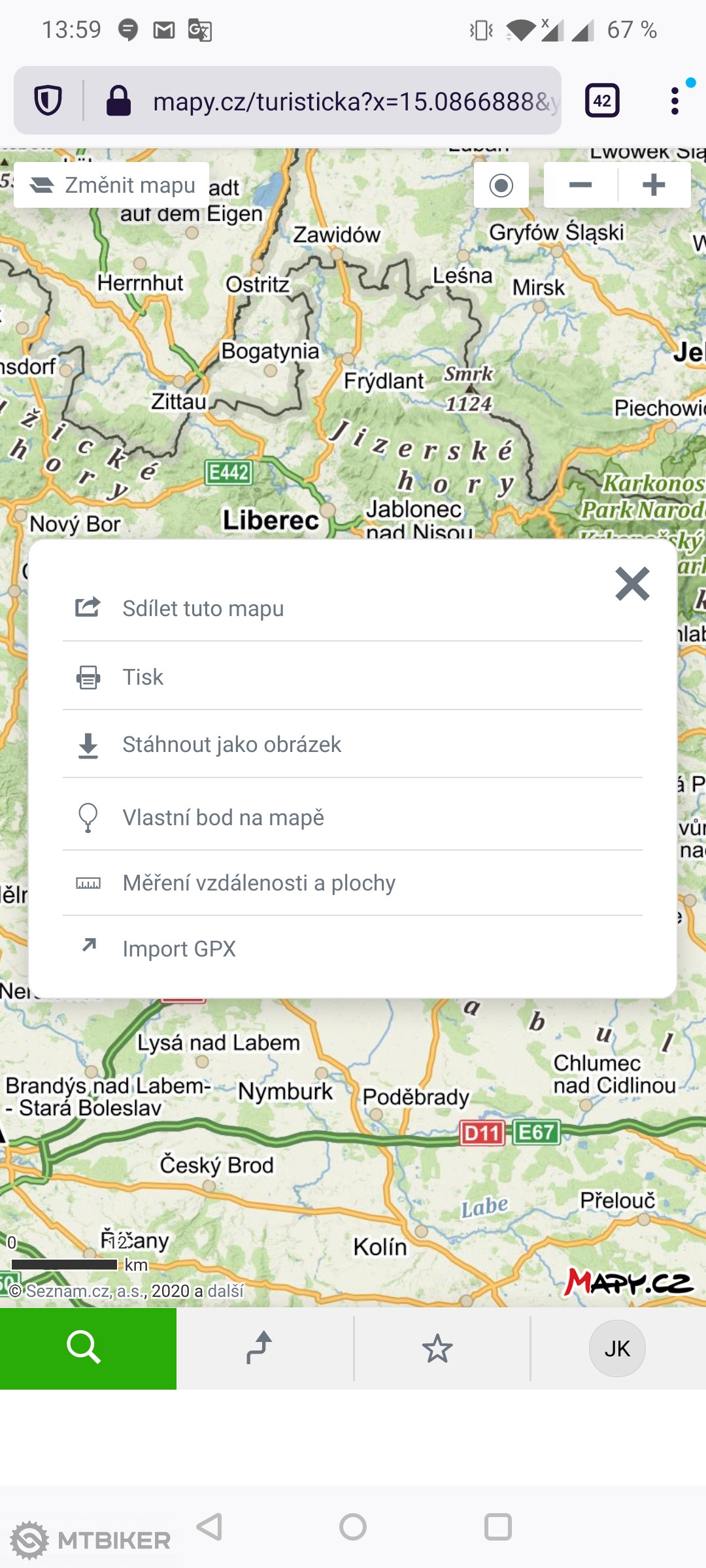Viewport: 706px width, 1568px height.
Task: Open browser three-dot menu
Action: [x=675, y=101]
